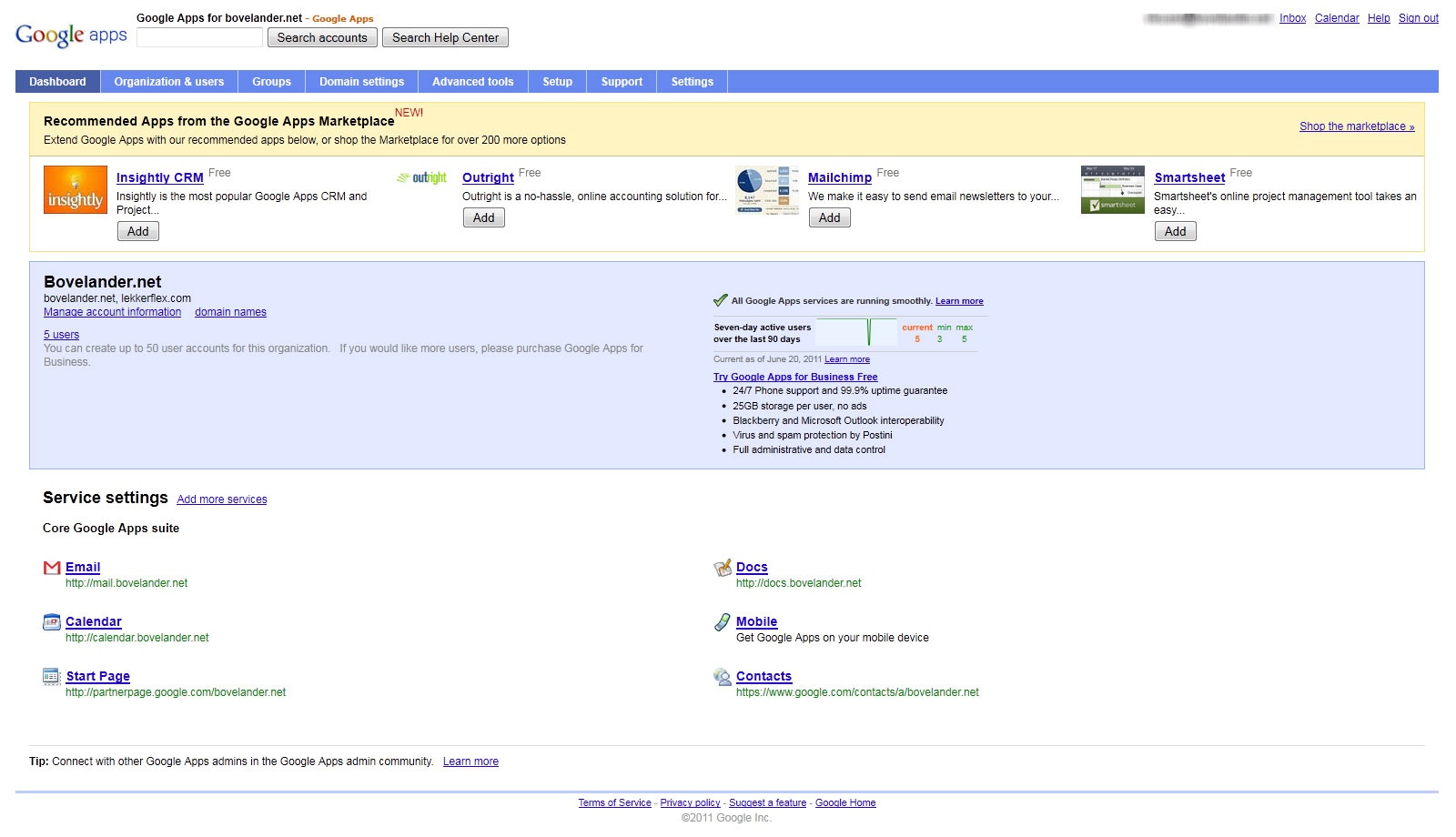Open the Advanced tools tab
The image size is (1456, 837).
click(x=473, y=82)
